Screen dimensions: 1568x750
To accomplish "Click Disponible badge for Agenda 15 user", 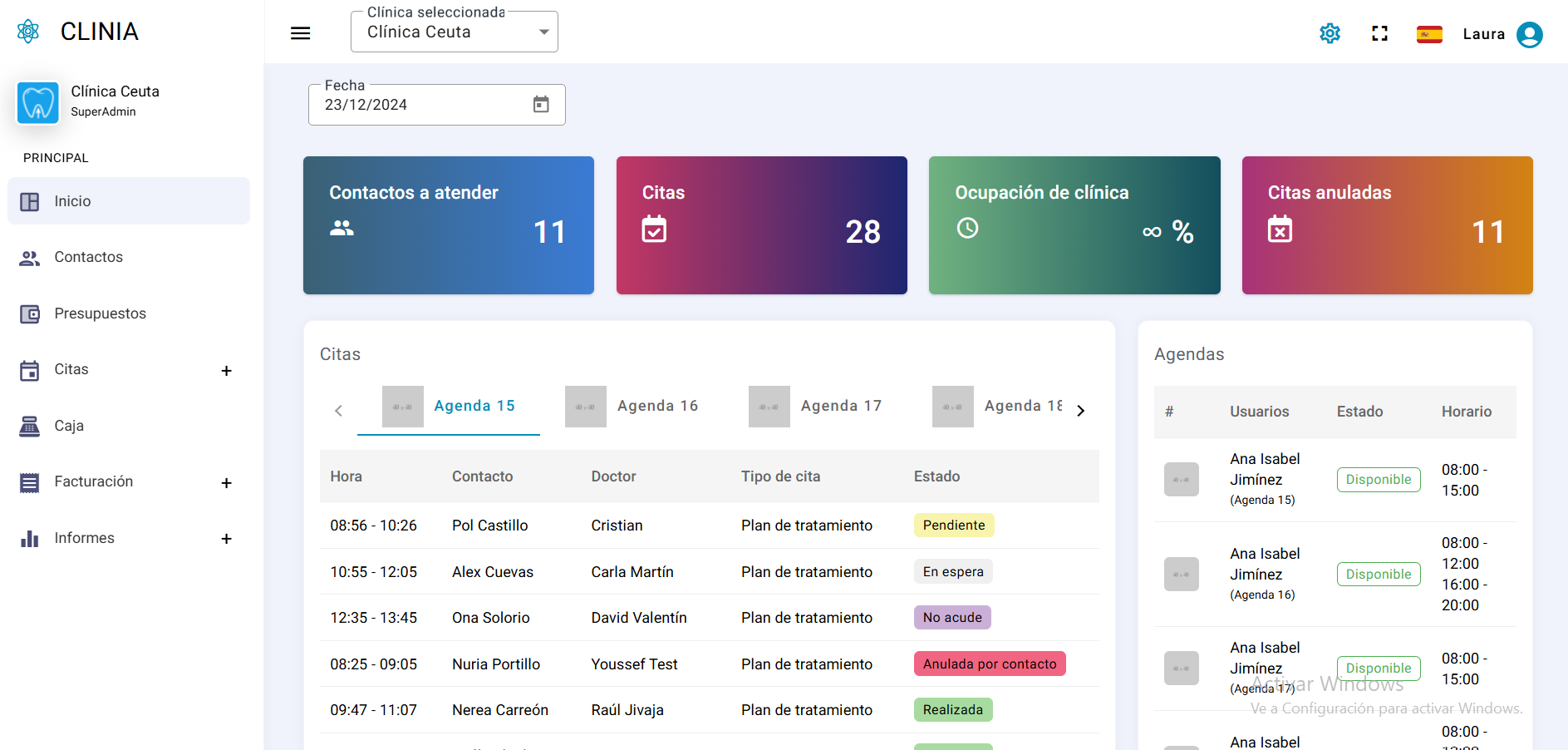I will tap(1379, 480).
